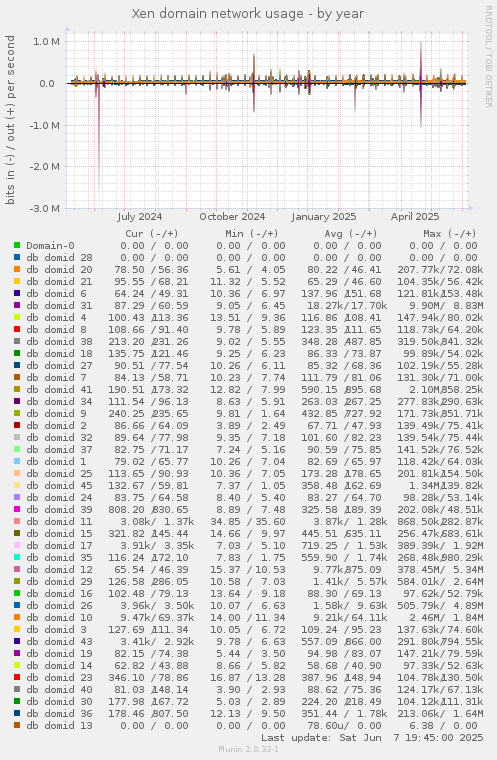Click the 'db domid 27' legend label
497x760 pixels.
[x=59, y=366]
